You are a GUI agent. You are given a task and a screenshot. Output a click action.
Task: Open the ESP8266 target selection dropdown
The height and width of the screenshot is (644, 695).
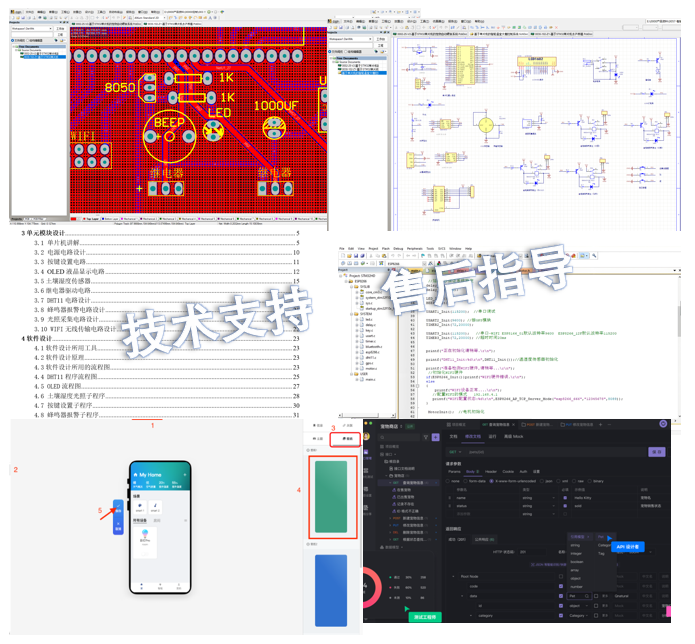point(424,263)
